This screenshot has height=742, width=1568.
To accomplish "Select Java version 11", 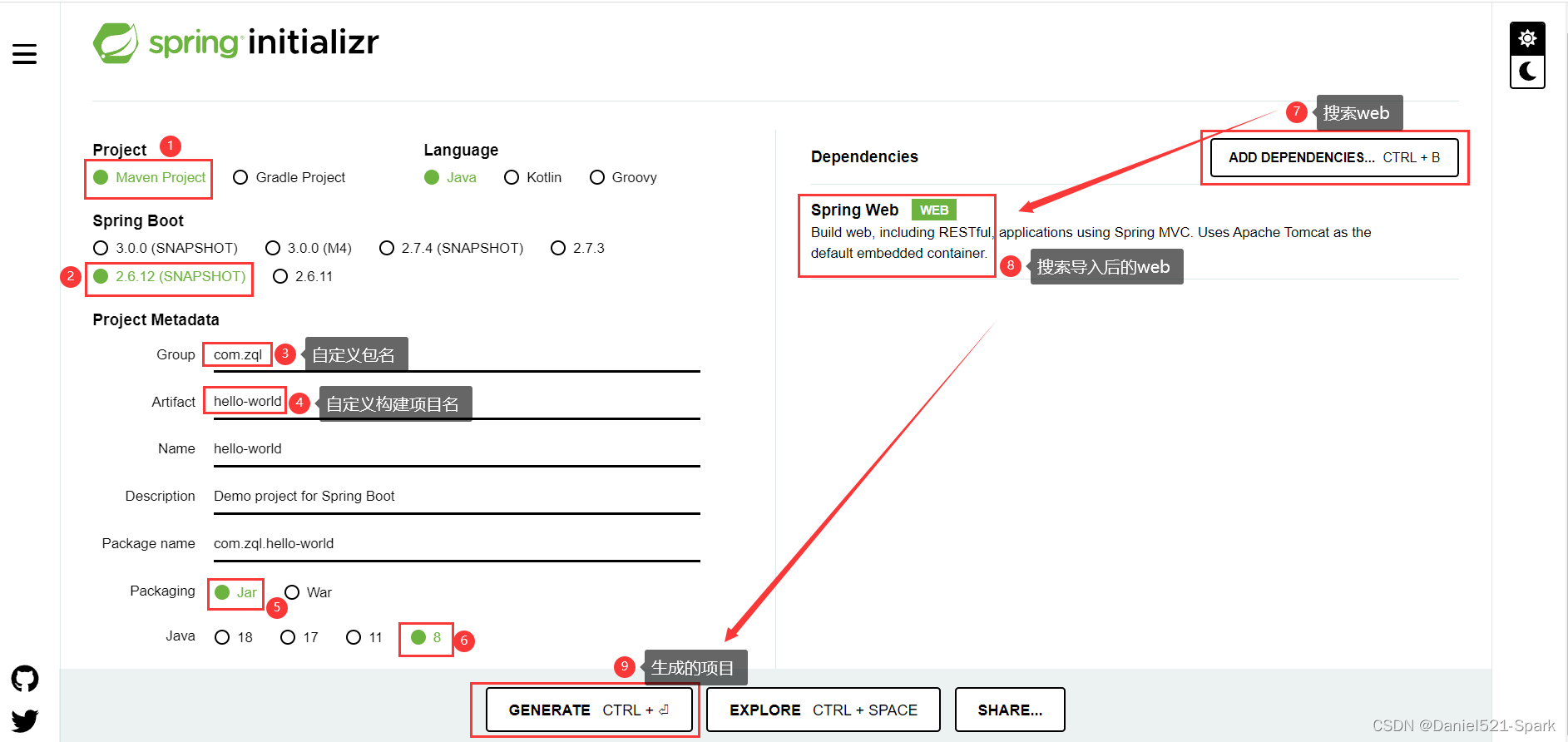I will click(364, 637).
